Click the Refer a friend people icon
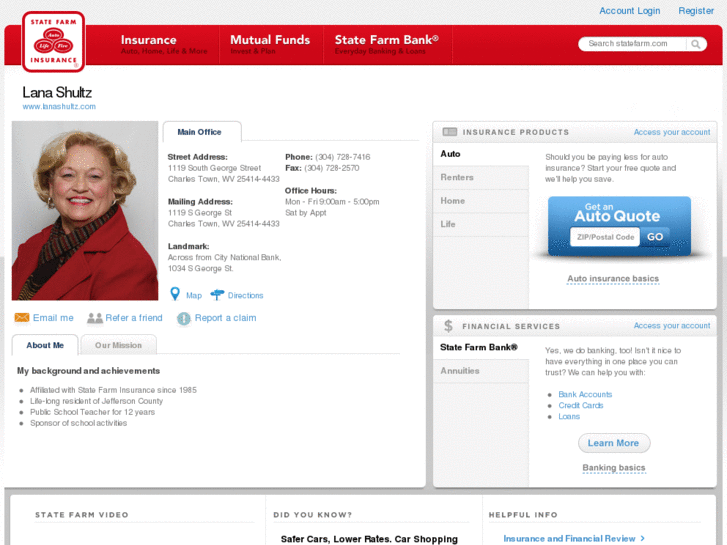 click(95, 318)
